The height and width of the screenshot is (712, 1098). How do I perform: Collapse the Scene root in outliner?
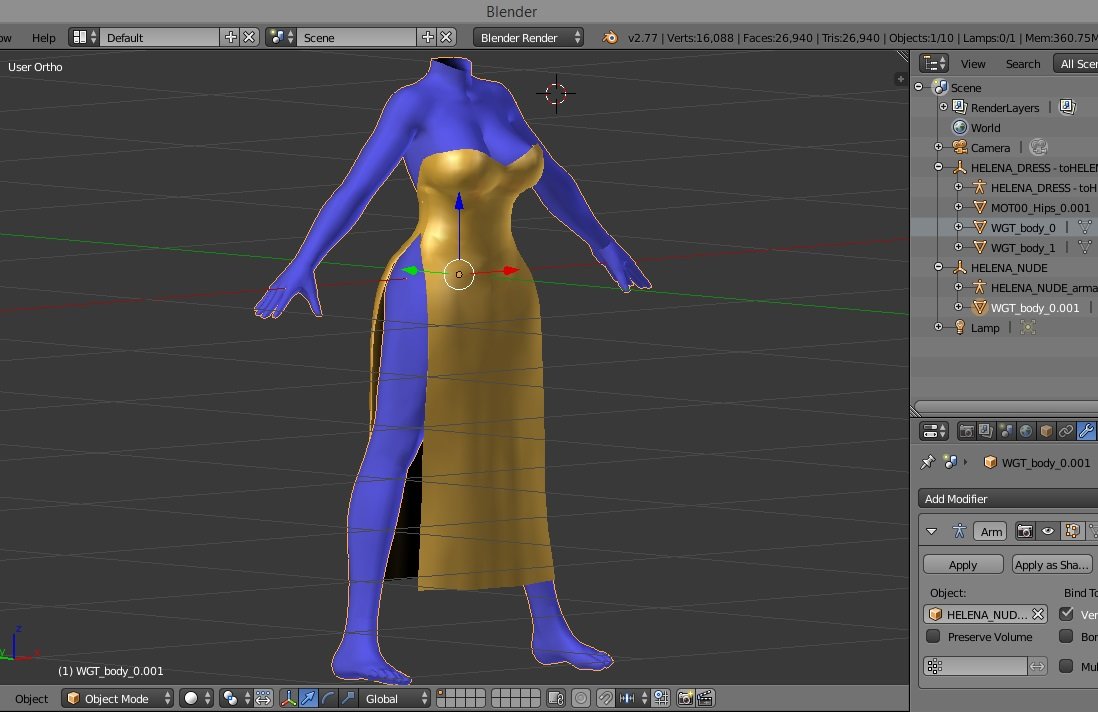[919, 87]
